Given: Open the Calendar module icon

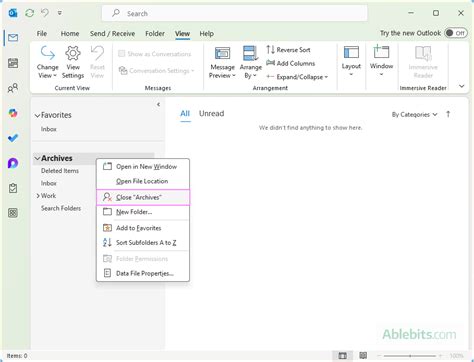Looking at the screenshot, I should 13,63.
